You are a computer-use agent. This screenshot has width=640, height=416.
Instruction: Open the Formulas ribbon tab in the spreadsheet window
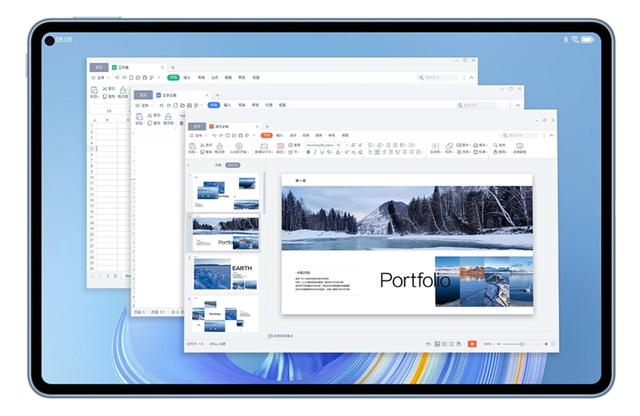click(215, 77)
